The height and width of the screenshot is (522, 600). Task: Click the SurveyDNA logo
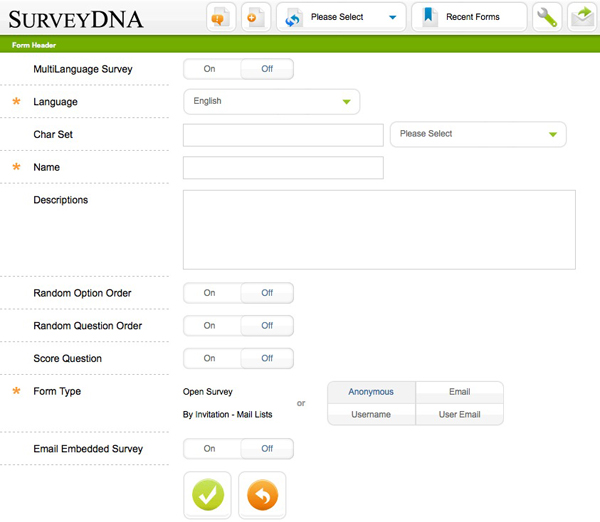75,18
